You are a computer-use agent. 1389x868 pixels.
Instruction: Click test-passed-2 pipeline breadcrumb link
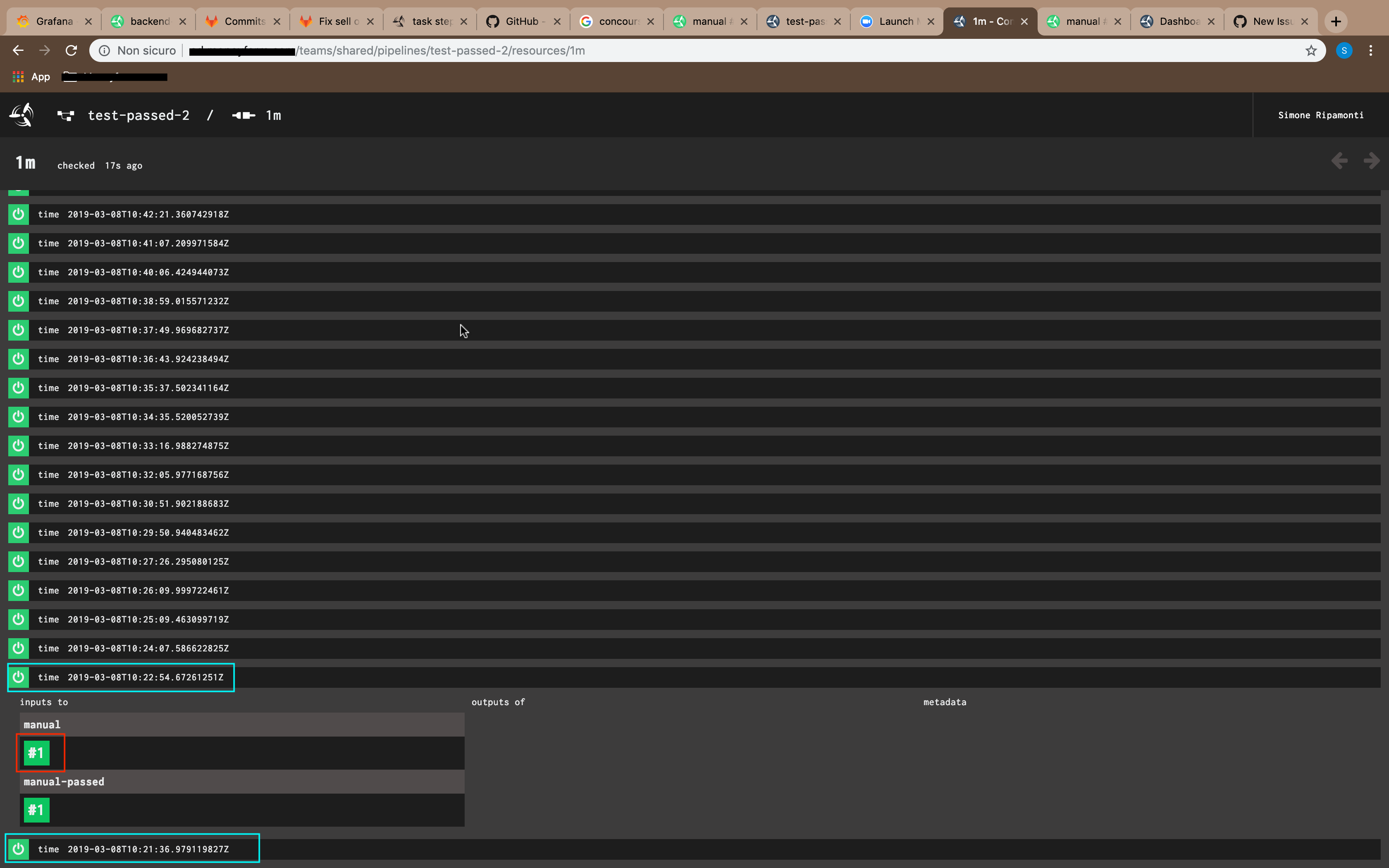click(138, 115)
